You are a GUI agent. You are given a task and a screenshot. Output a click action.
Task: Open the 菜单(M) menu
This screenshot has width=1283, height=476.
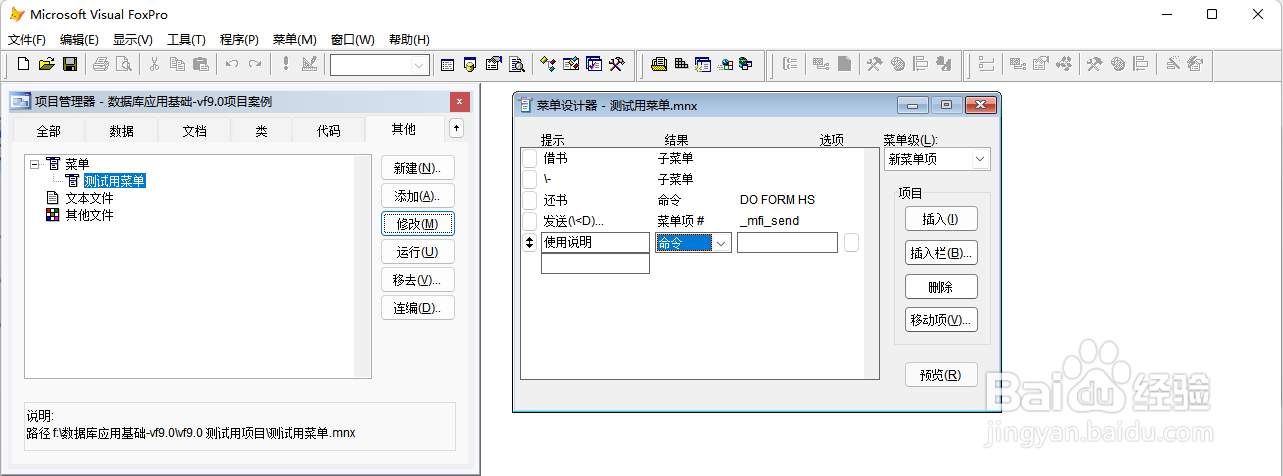click(295, 40)
